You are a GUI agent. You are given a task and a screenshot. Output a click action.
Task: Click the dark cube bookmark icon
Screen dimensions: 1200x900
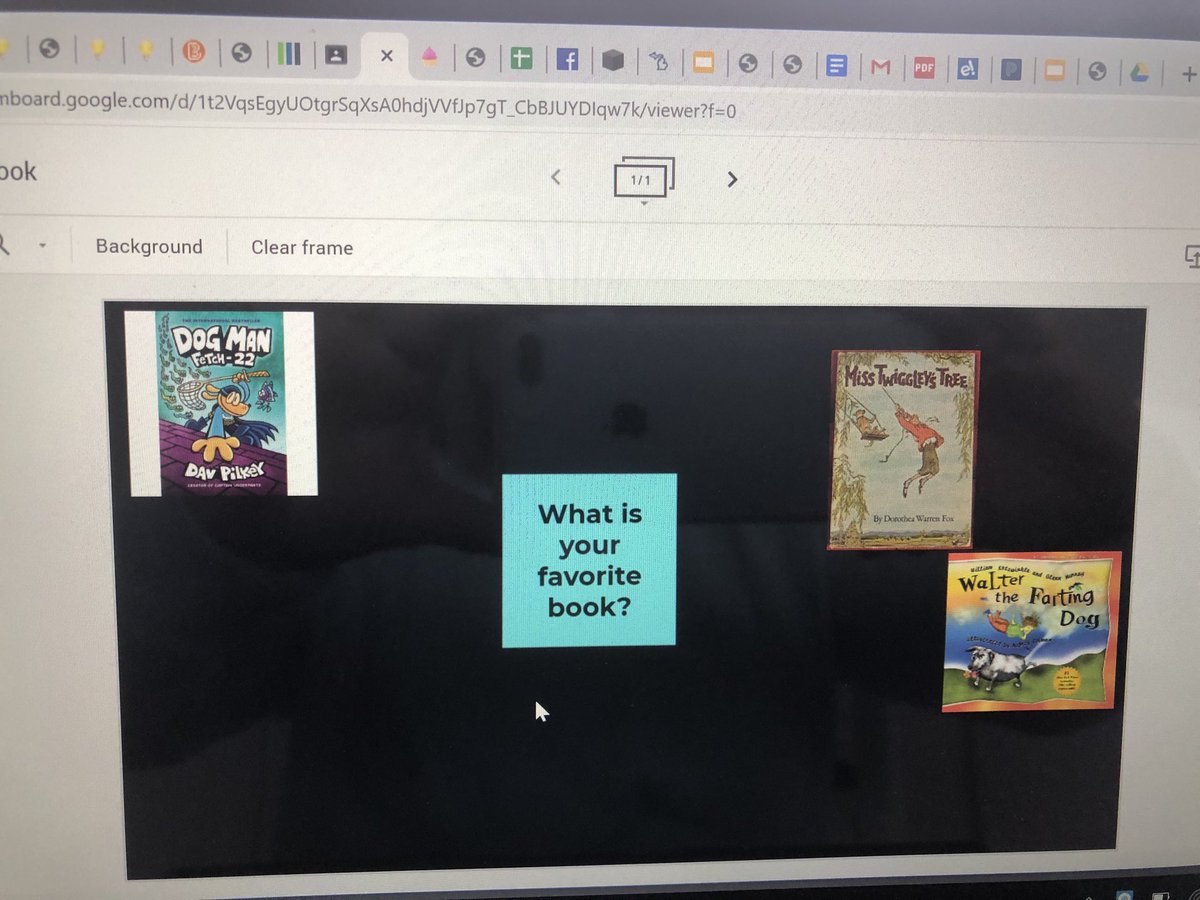point(614,60)
